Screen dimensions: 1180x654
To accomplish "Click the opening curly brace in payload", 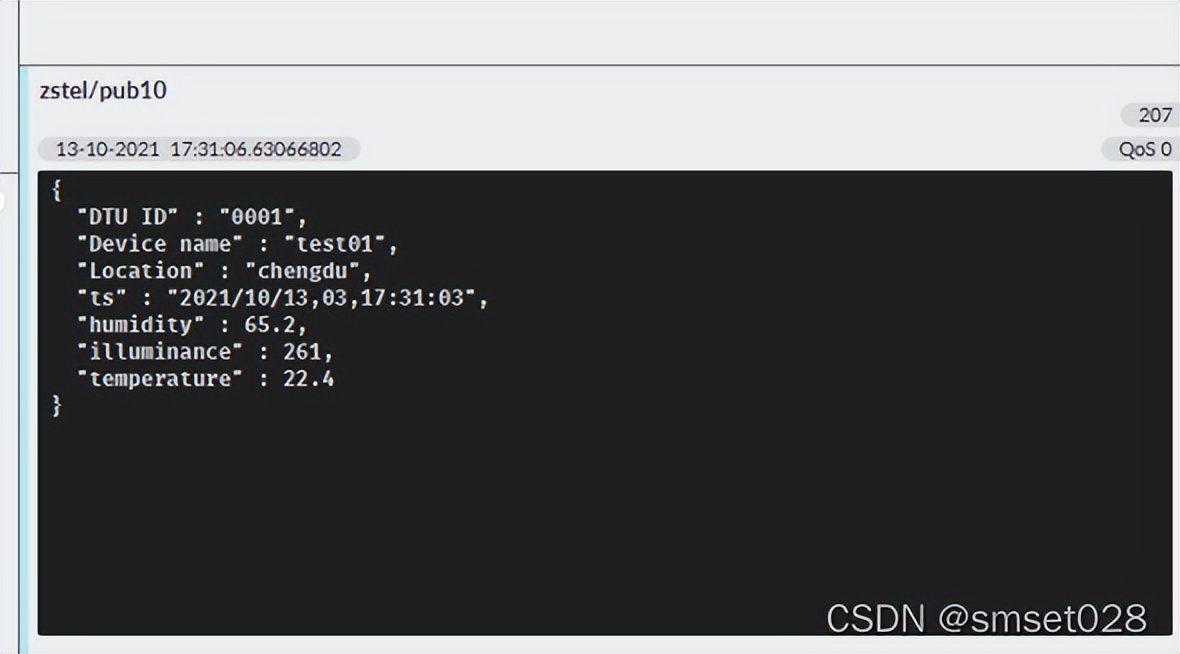I will pos(56,190).
